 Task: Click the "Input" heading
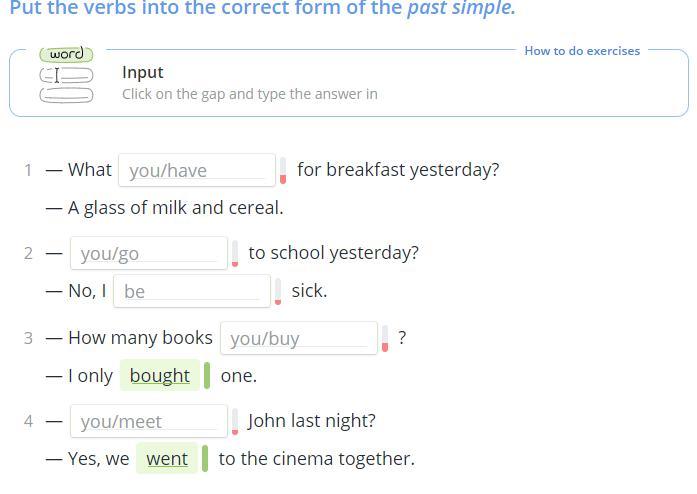142,72
